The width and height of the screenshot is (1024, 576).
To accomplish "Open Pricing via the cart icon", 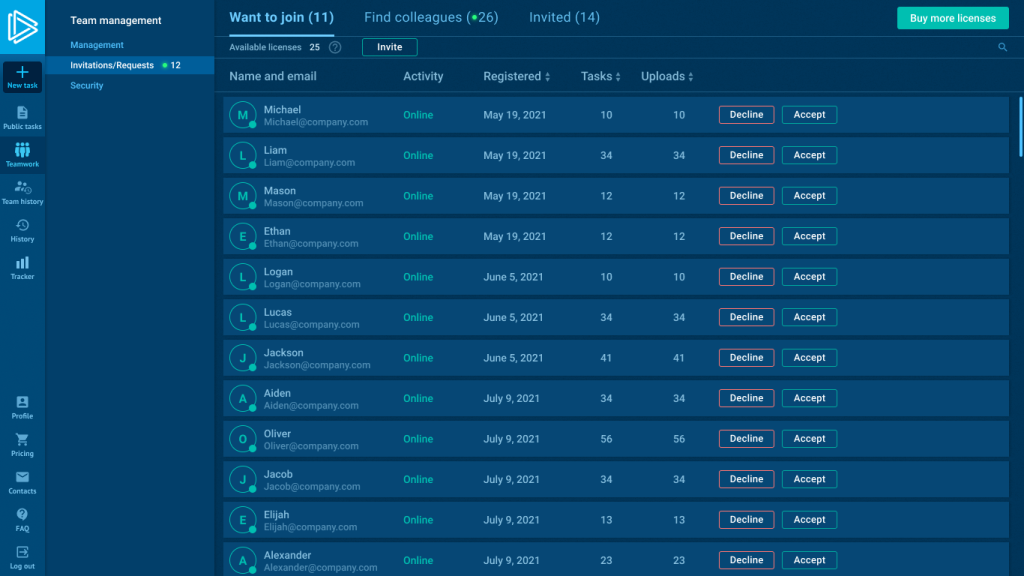I will (22, 440).
